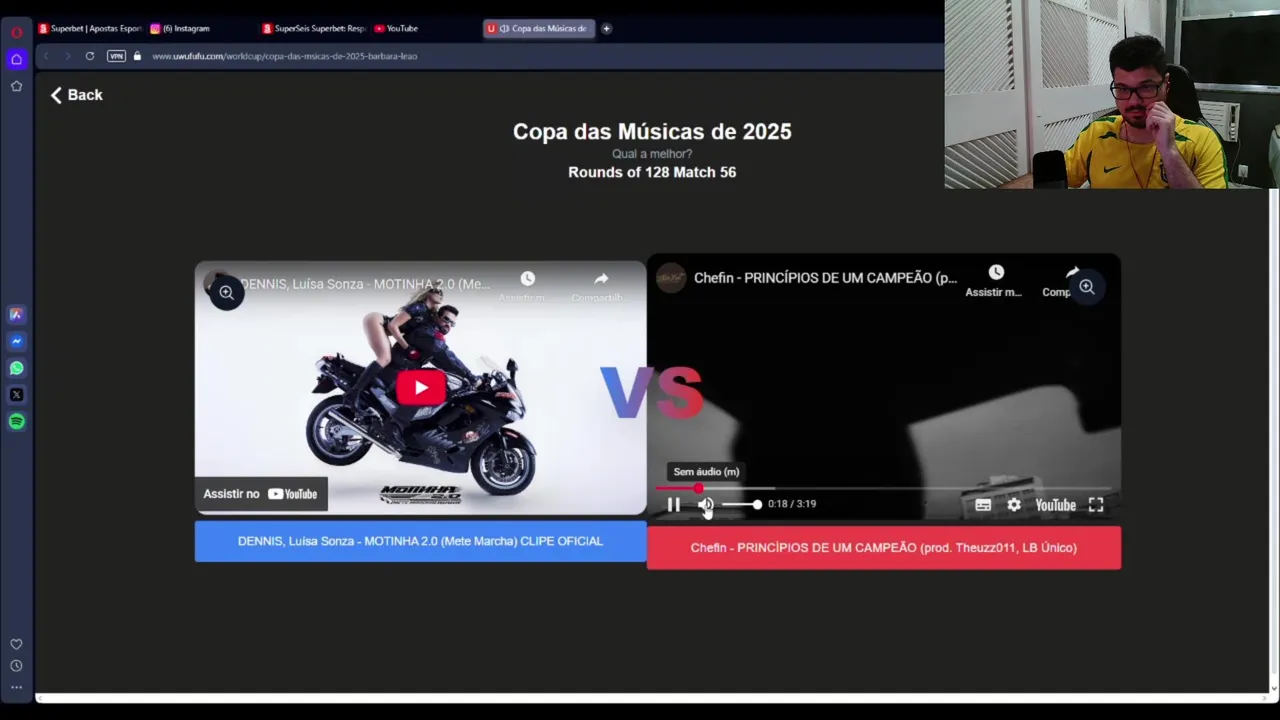Open the Opera sidebar home icon
Image resolution: width=1280 pixels, height=720 pixels.
click(x=16, y=59)
